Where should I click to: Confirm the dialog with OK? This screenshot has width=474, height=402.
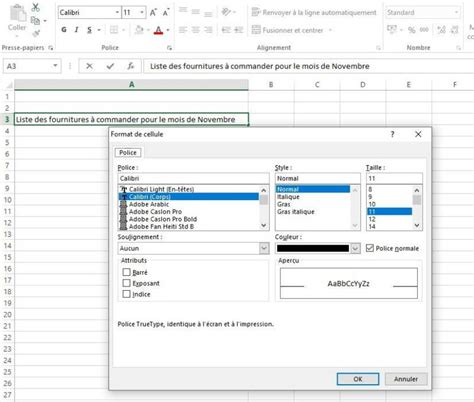(x=358, y=379)
